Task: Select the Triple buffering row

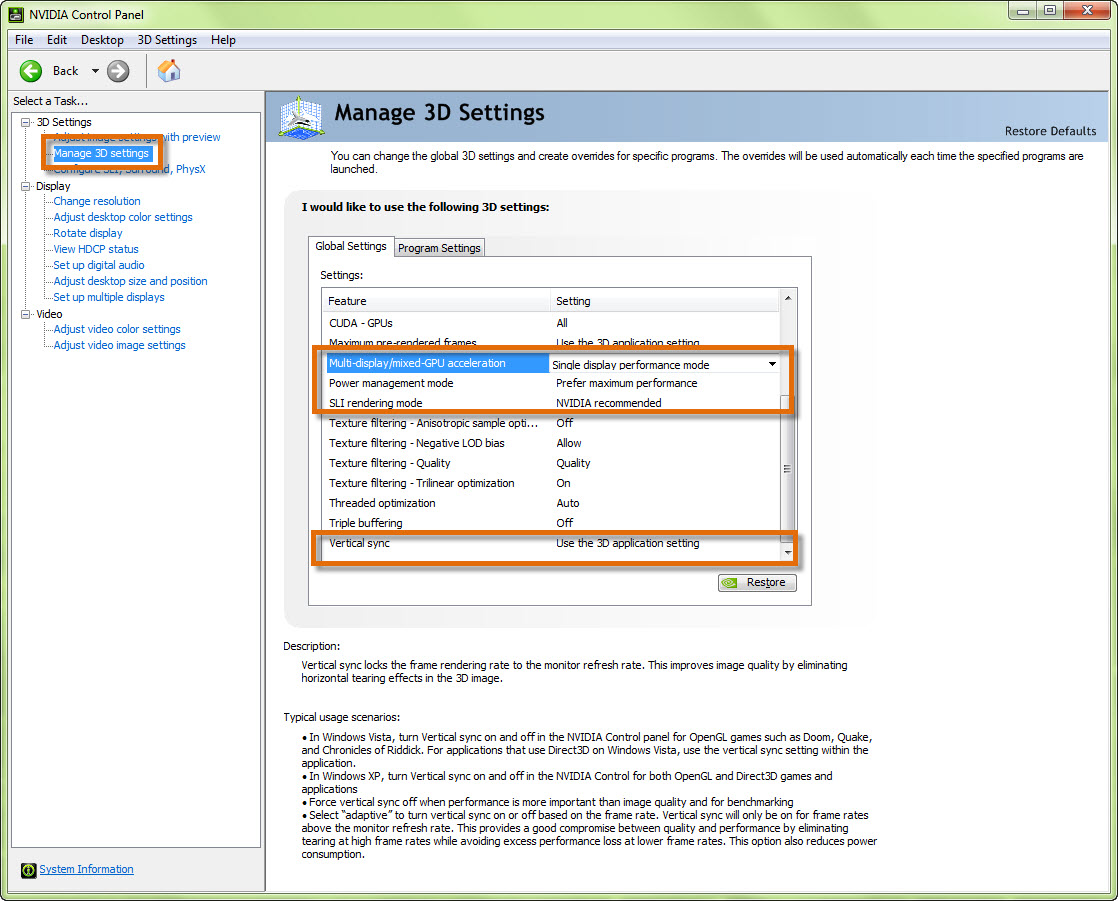Action: [x=552, y=523]
